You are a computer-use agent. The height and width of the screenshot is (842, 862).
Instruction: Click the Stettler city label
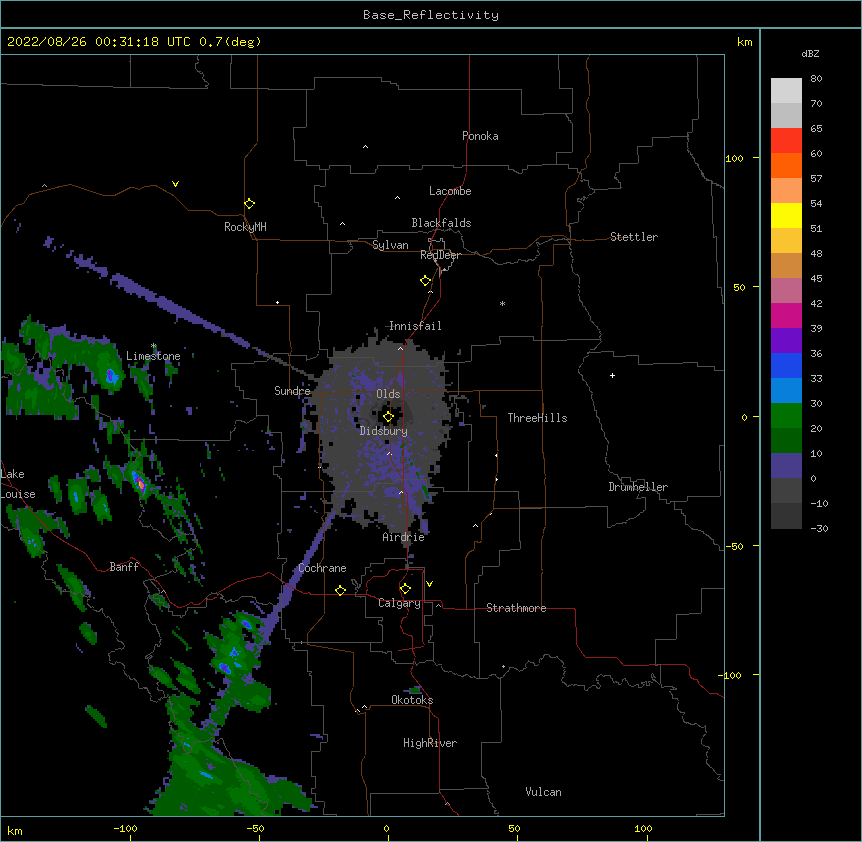click(x=634, y=237)
